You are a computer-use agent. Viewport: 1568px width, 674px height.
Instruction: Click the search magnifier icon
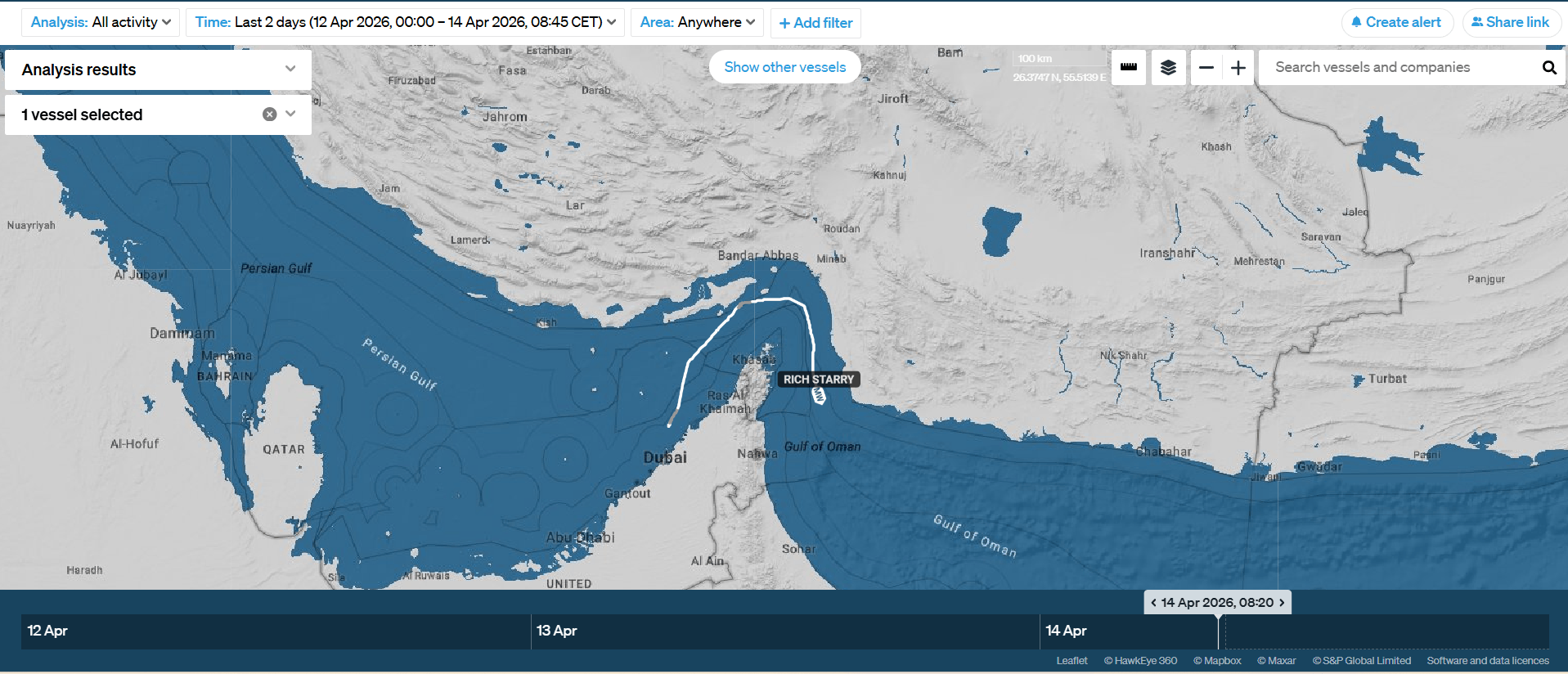click(1548, 67)
